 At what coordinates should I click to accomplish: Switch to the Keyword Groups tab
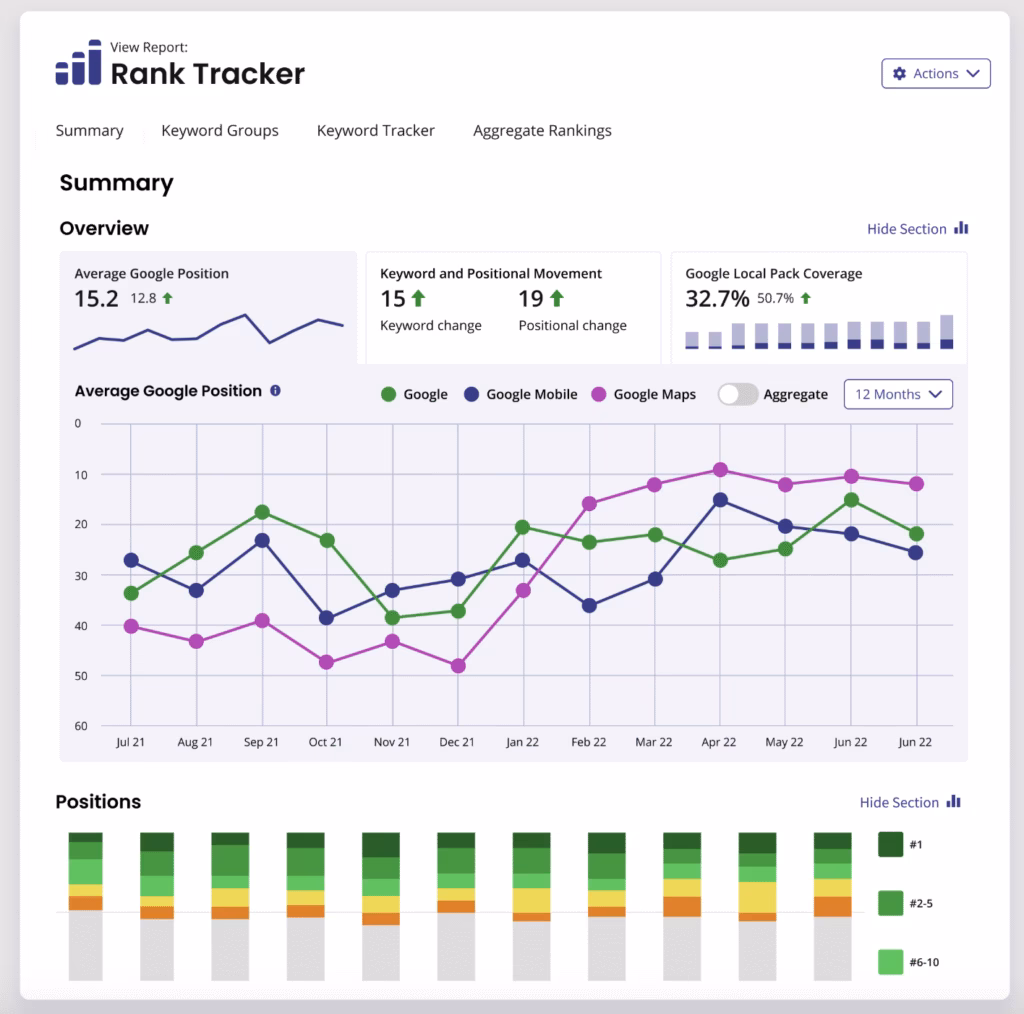(x=220, y=130)
